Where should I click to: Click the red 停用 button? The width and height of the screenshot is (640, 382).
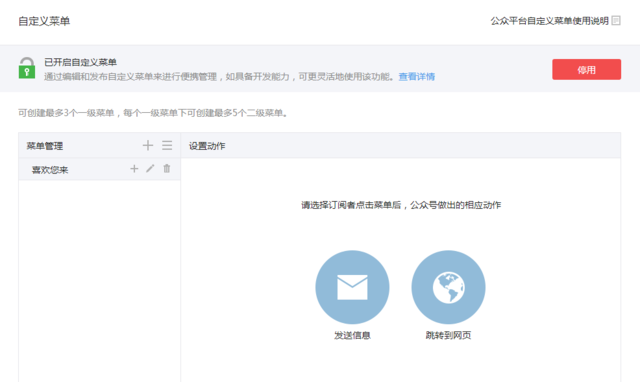click(587, 69)
